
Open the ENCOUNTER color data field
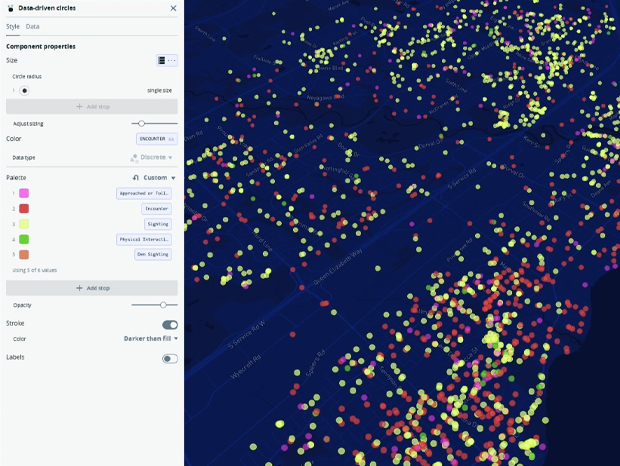[x=157, y=139]
